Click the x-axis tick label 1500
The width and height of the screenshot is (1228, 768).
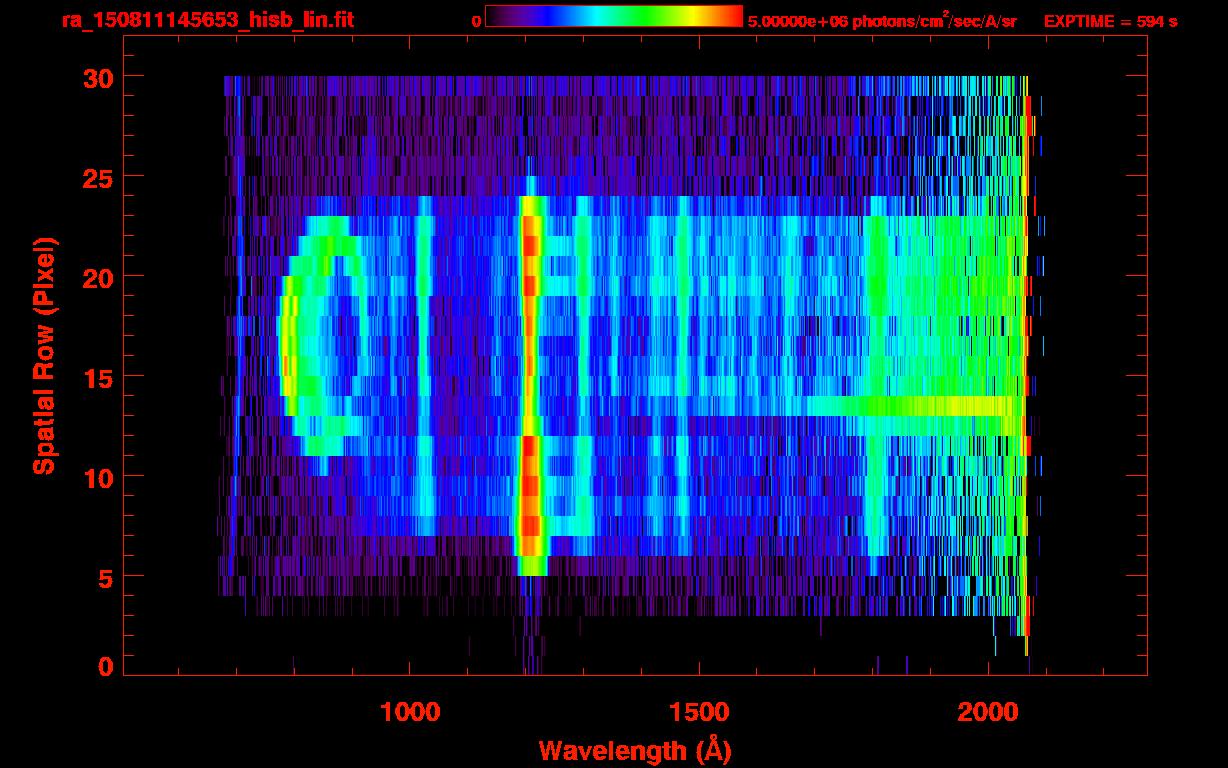698,712
